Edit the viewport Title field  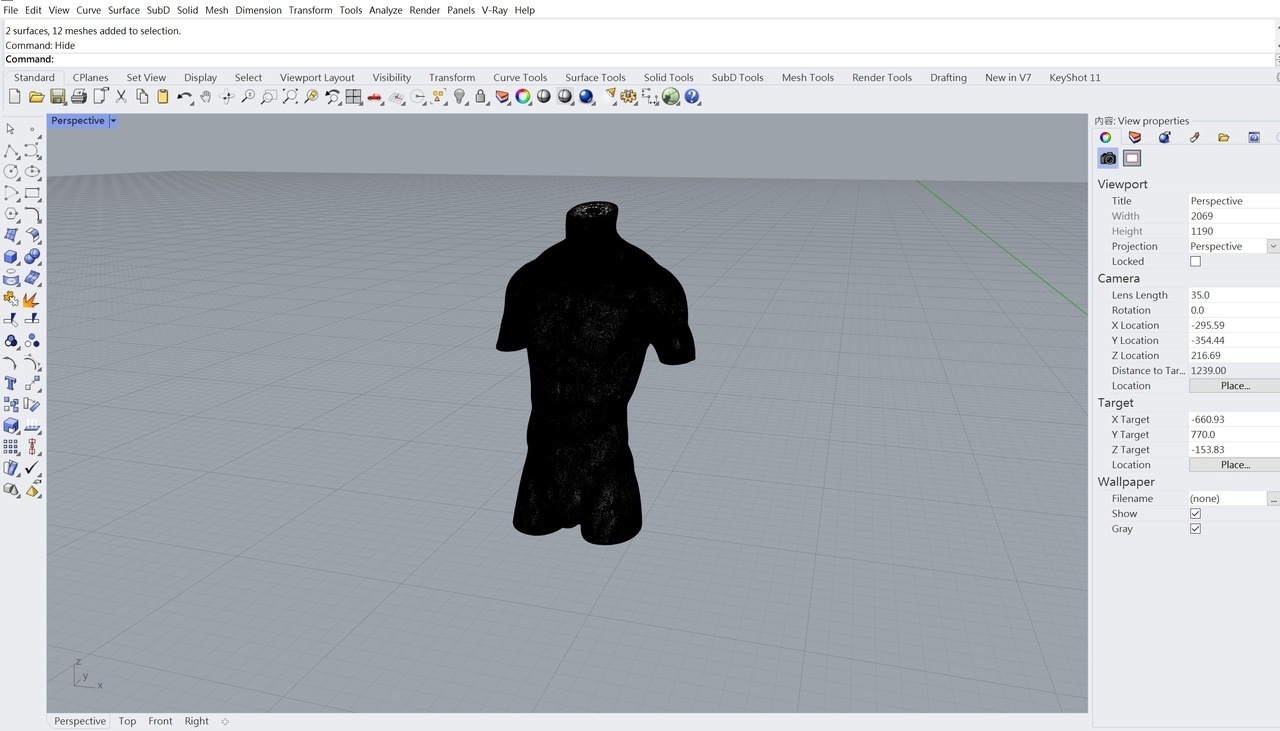[1234, 201]
